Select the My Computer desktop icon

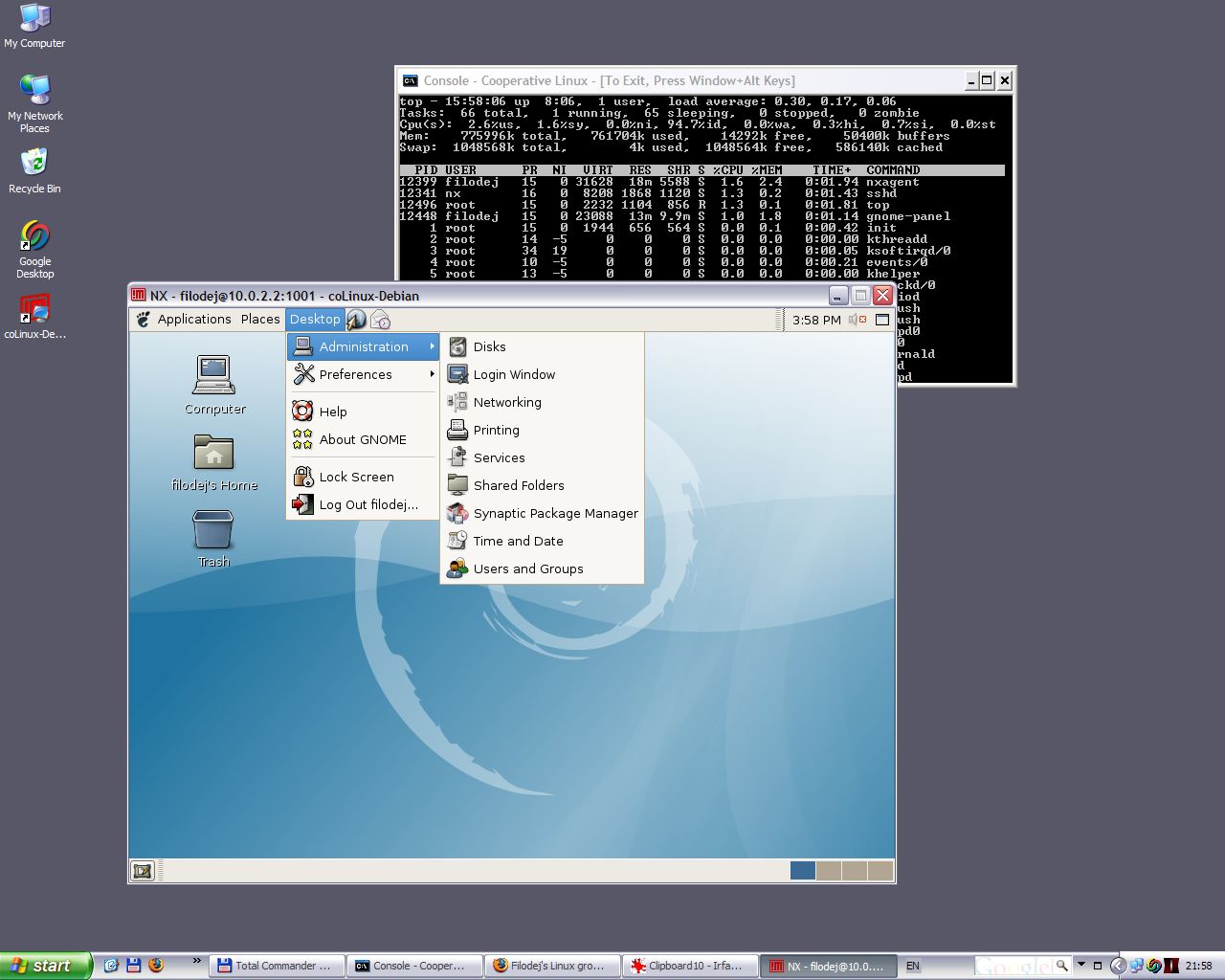(x=34, y=26)
